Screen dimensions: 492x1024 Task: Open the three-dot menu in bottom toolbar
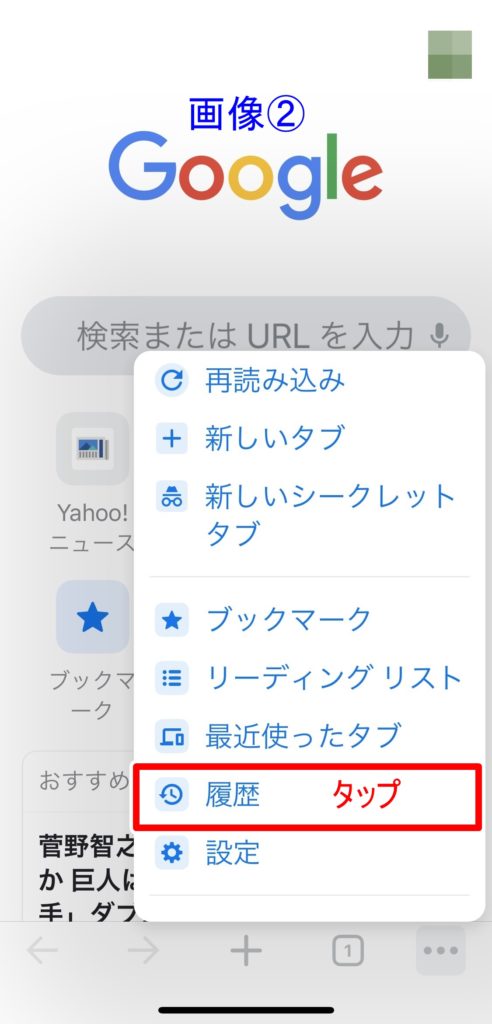[441, 951]
